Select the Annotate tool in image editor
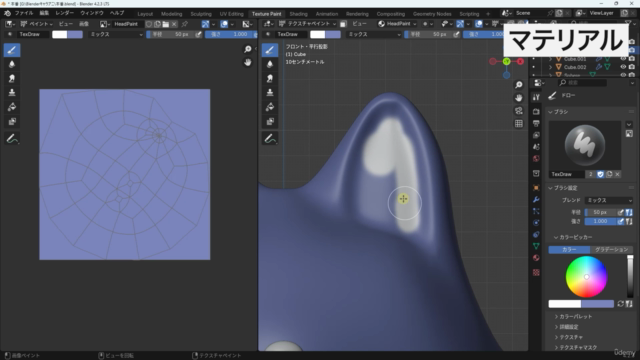The image size is (640, 360). point(12,139)
